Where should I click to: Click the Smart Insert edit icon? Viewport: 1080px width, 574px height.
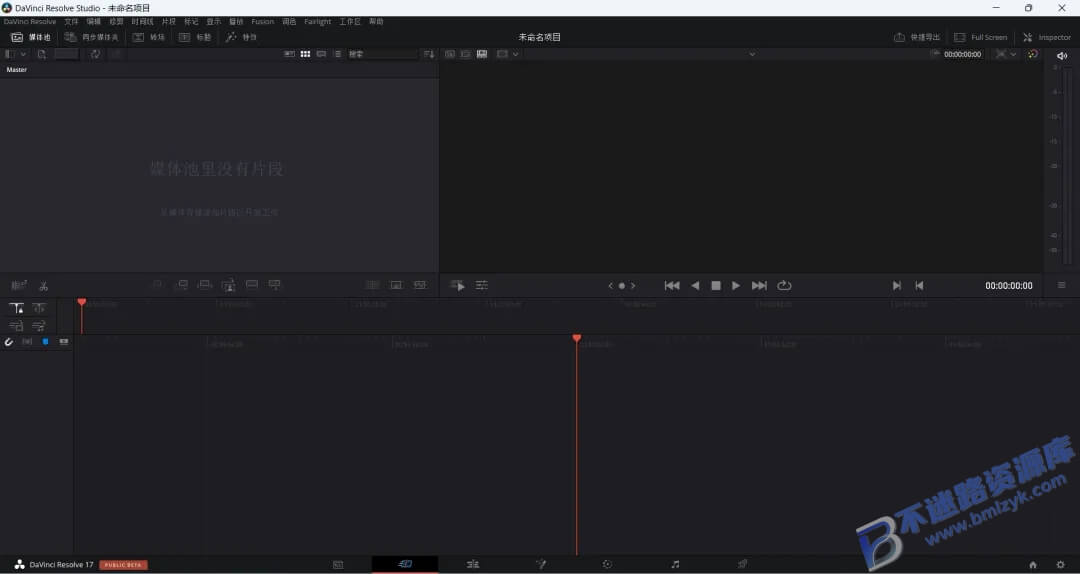click(158, 285)
